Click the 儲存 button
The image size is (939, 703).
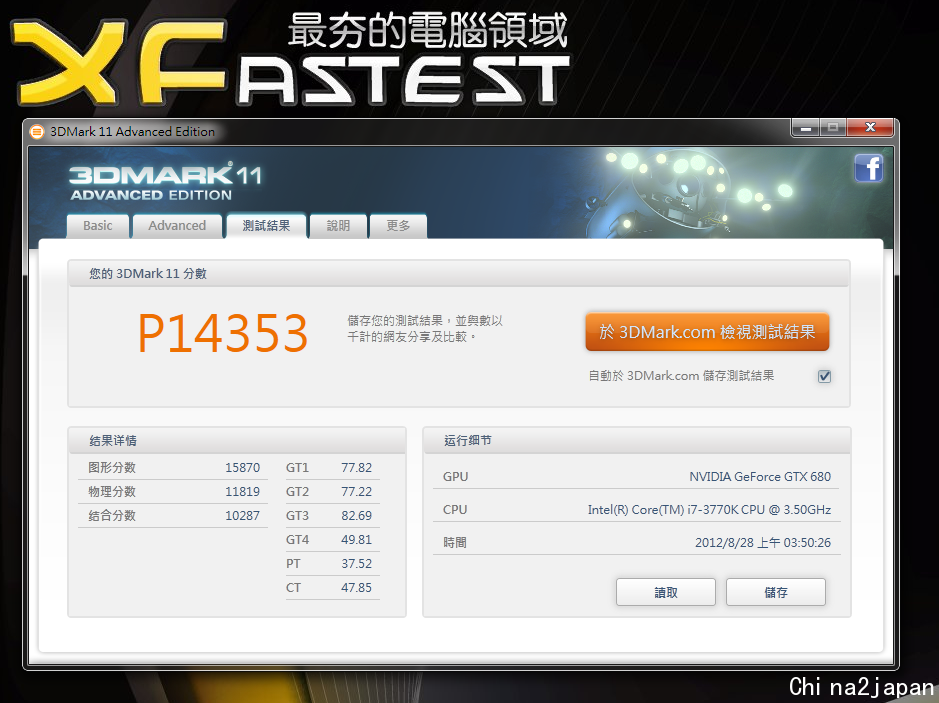point(776,592)
